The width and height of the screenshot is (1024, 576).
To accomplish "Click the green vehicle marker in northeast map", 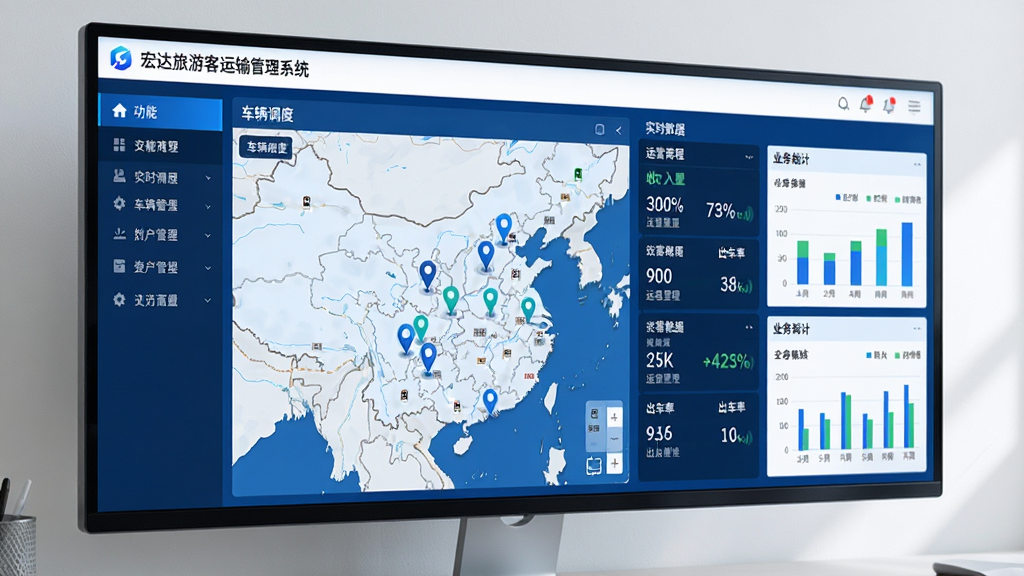I will 578,174.
